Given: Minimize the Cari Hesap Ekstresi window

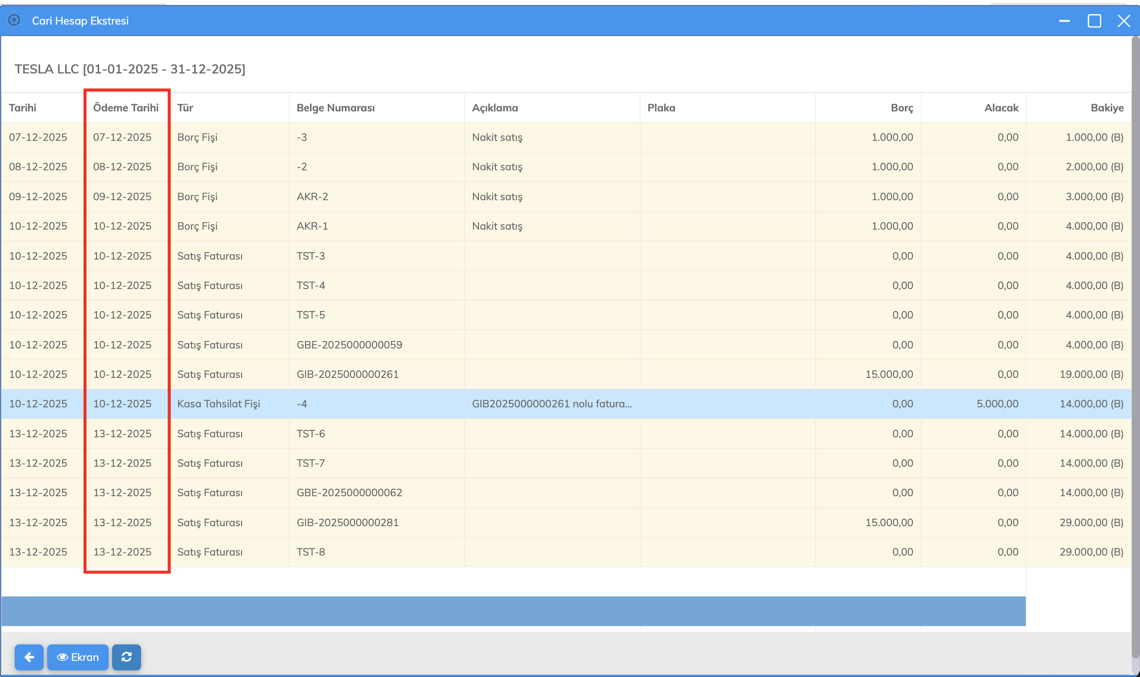Looking at the screenshot, I should 1066,21.
